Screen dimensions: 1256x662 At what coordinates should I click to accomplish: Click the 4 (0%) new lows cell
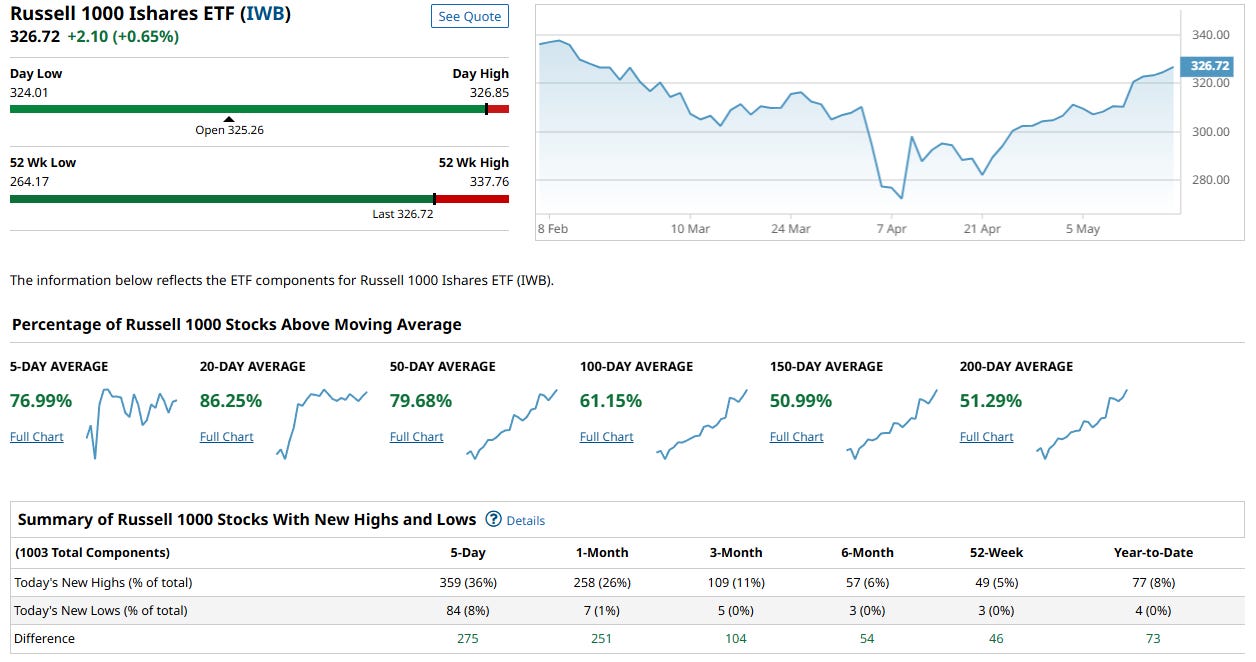click(x=1153, y=611)
